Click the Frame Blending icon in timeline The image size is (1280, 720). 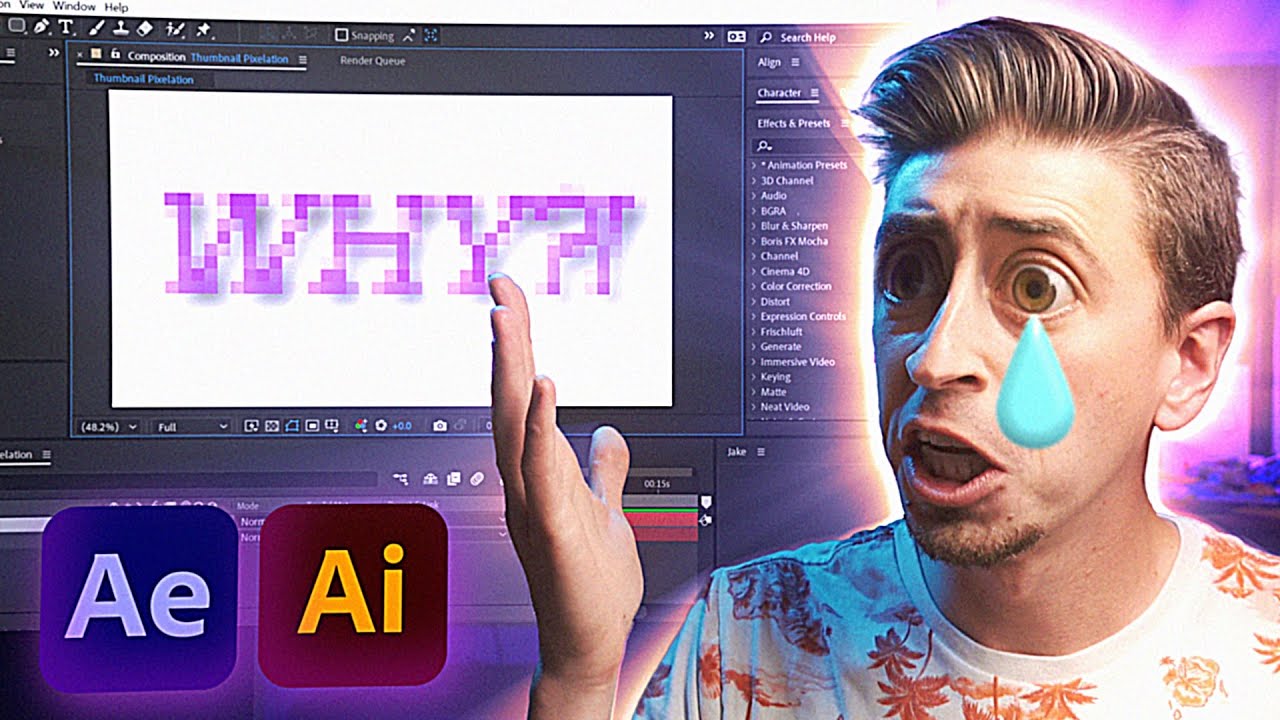[454, 479]
